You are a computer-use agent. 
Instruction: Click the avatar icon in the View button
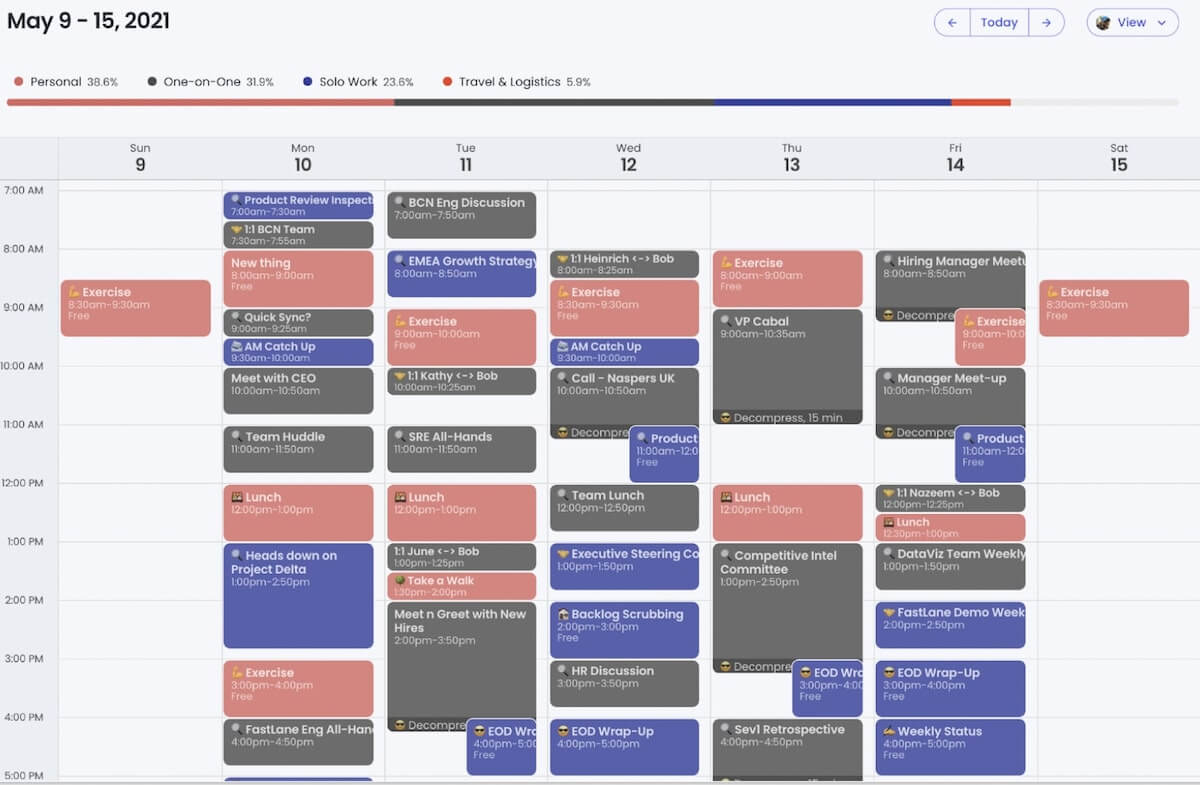(x=1103, y=22)
